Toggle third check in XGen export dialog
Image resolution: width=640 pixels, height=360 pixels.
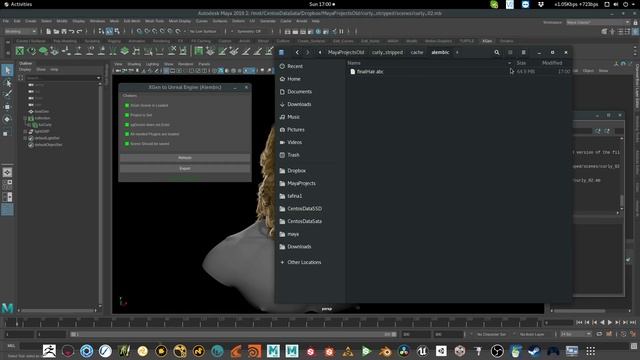(127, 124)
